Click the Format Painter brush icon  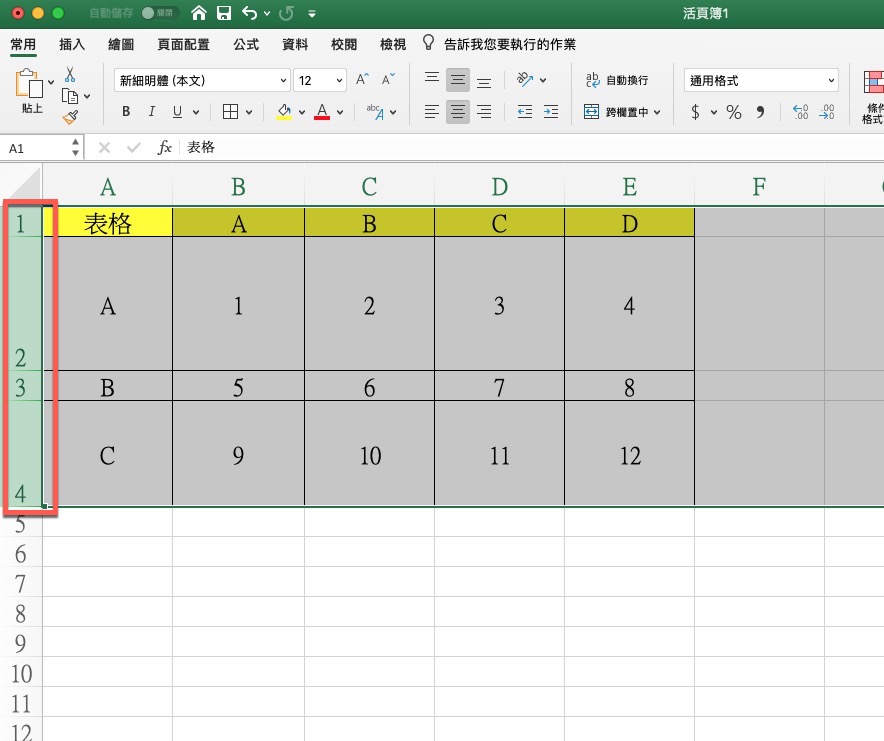coord(70,117)
